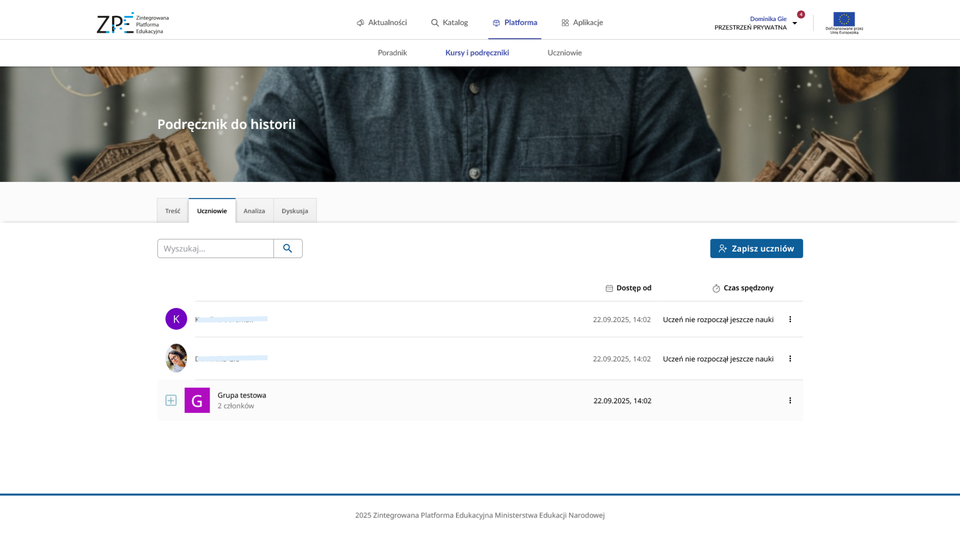Focus the Wyszukaj search input field

[215, 248]
